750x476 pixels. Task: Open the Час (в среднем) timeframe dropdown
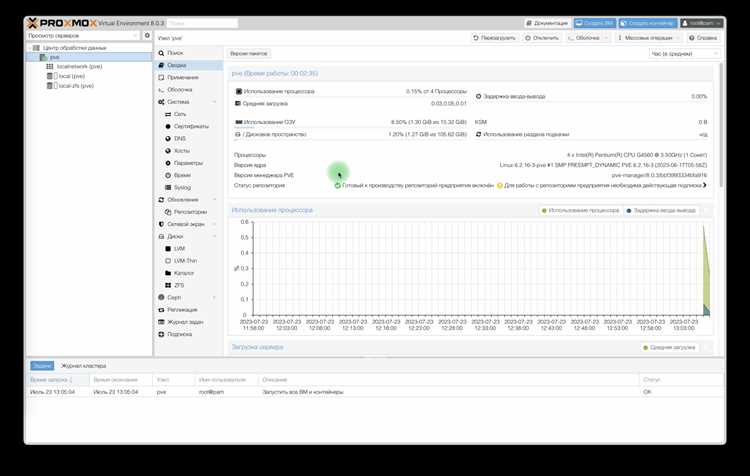click(684, 54)
